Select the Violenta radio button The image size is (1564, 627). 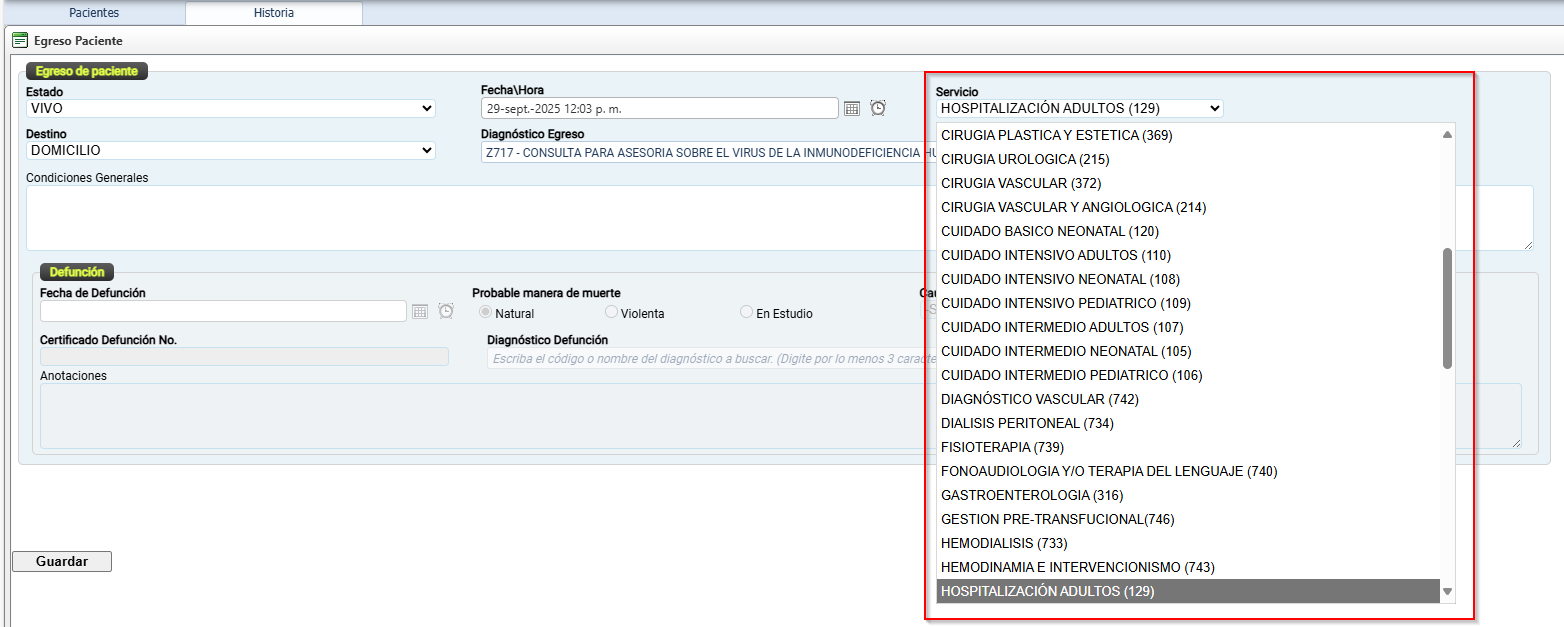pyautogui.click(x=612, y=313)
